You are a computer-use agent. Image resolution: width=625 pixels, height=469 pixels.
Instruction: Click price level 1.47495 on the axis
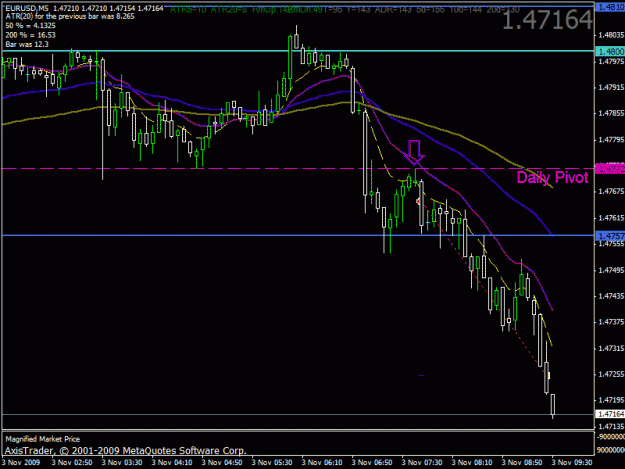coord(611,270)
